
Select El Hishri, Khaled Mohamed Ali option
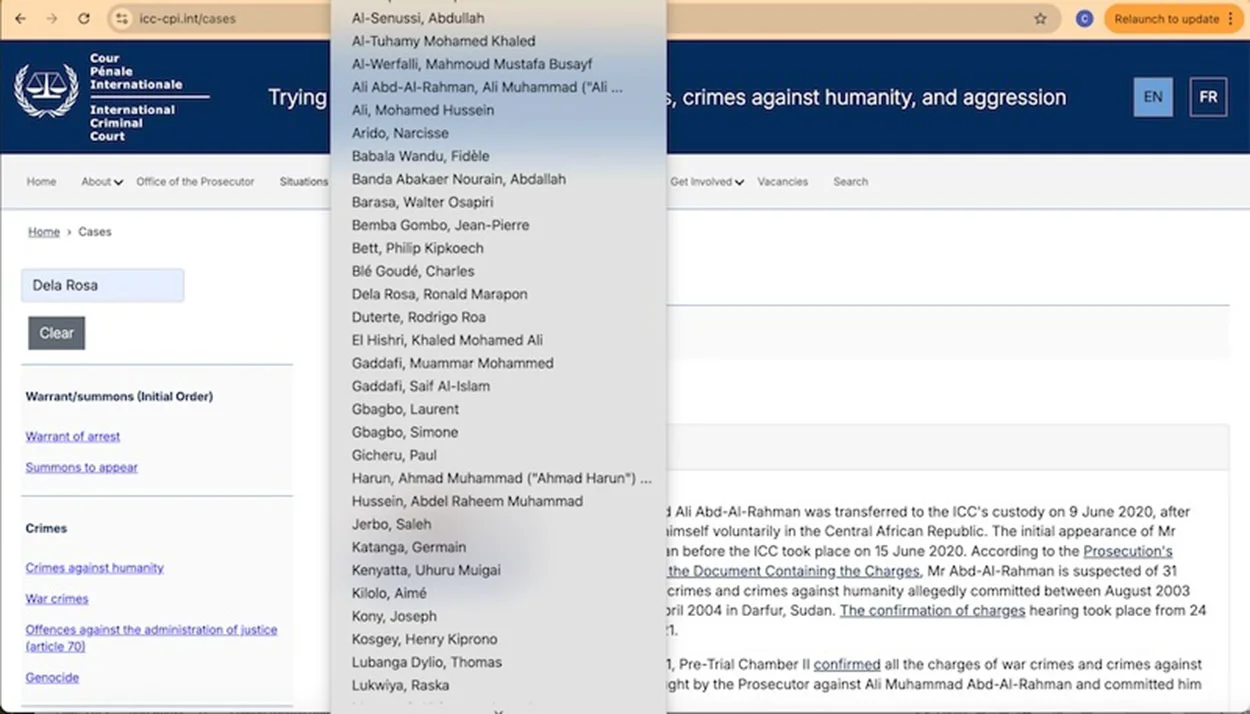pyautogui.click(x=498, y=340)
